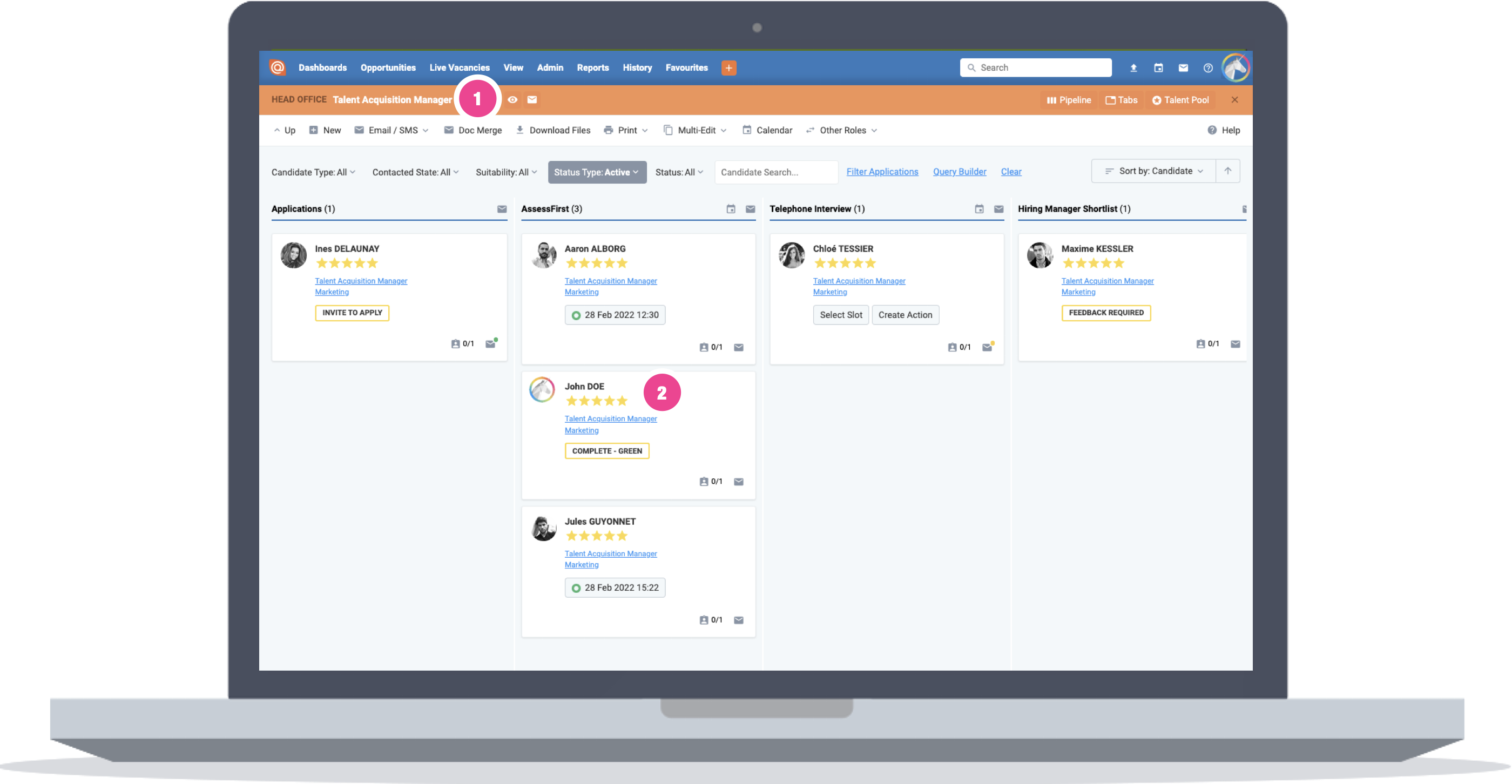This screenshot has width=1512, height=784.
Task: Click the AssessFirst column envelope icon
Action: click(750, 209)
